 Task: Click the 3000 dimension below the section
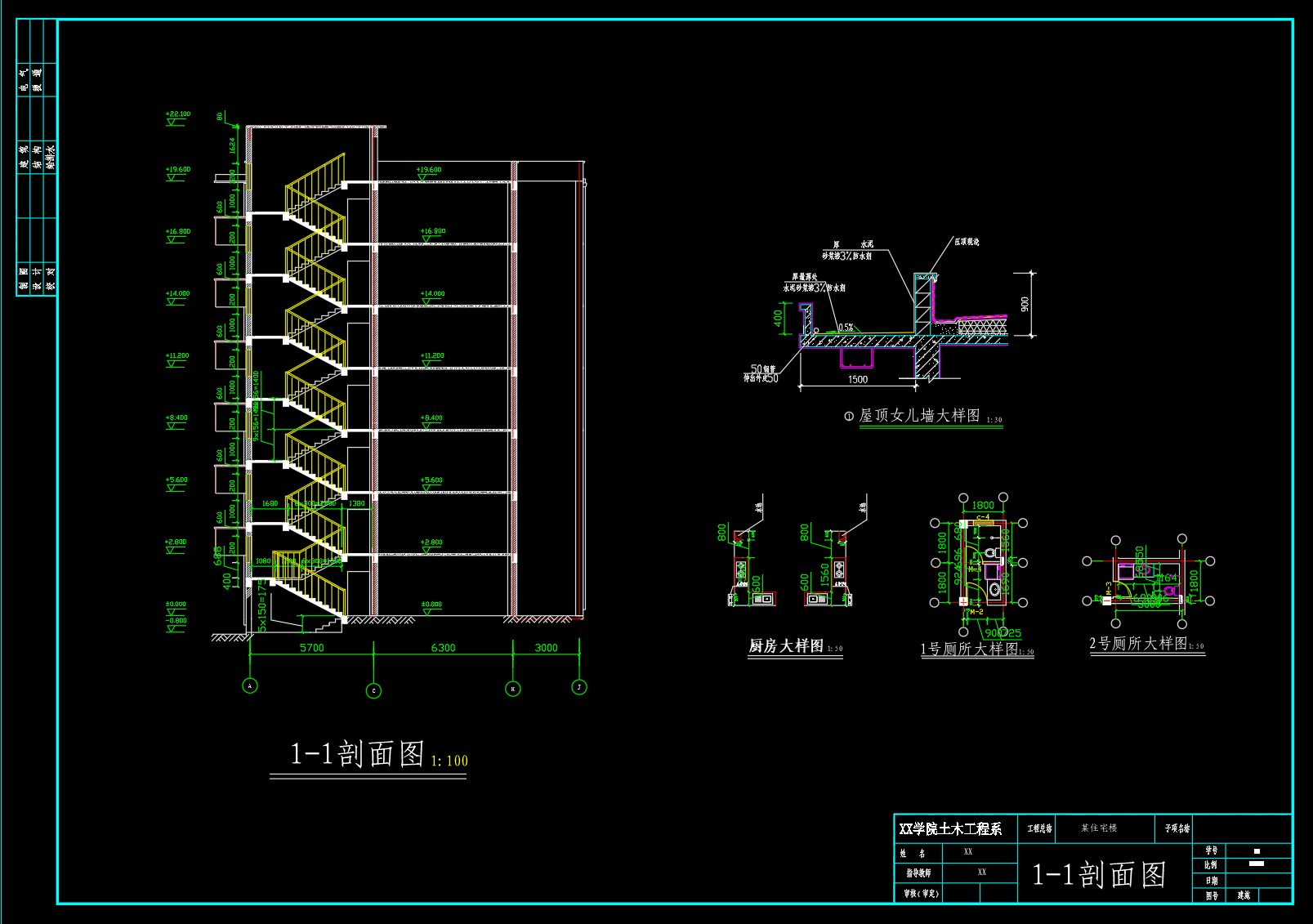pos(546,648)
